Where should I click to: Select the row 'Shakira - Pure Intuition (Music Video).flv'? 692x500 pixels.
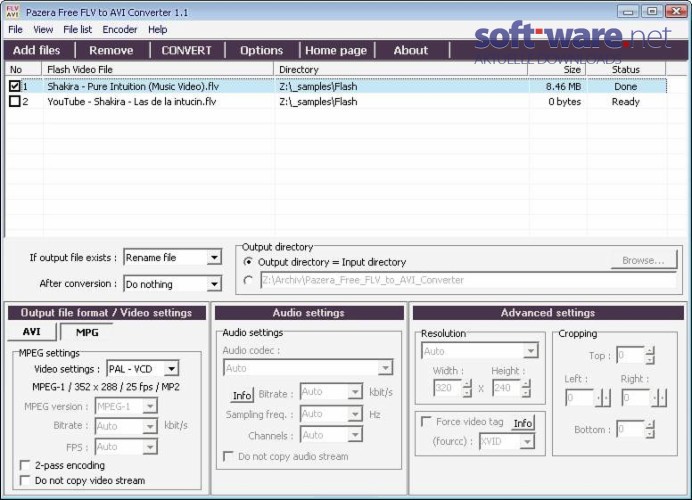click(335, 86)
